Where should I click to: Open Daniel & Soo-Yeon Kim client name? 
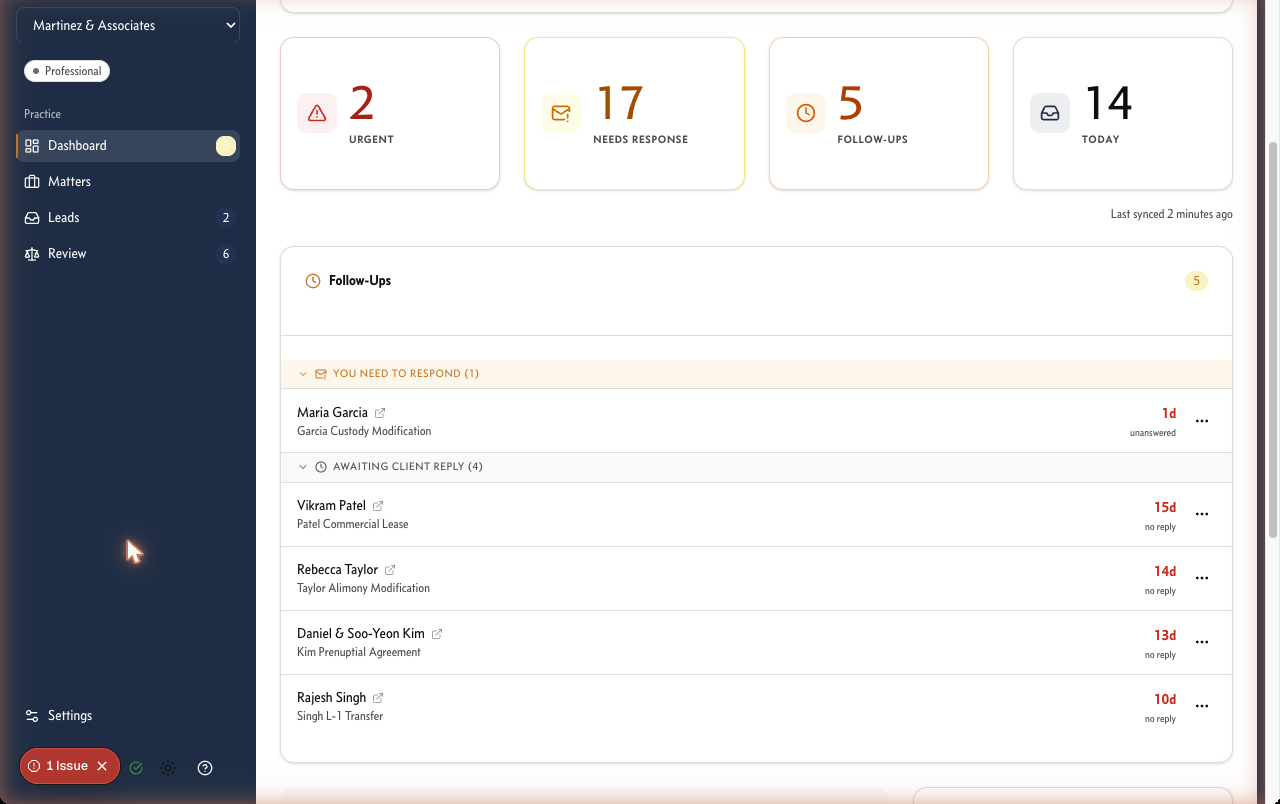click(x=361, y=634)
